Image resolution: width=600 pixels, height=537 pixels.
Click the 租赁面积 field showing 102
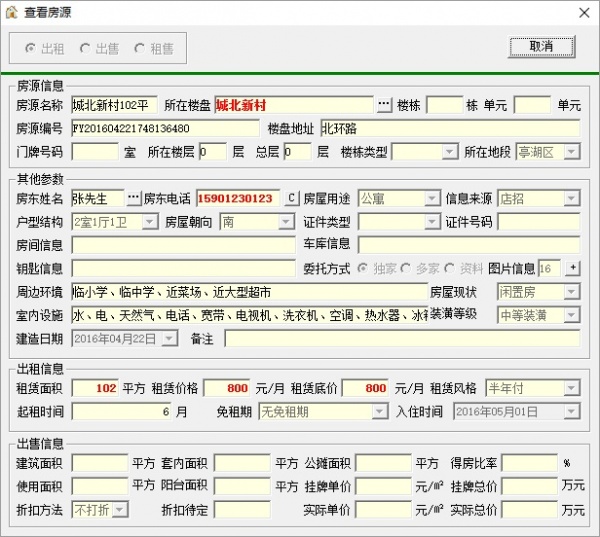tap(95, 388)
